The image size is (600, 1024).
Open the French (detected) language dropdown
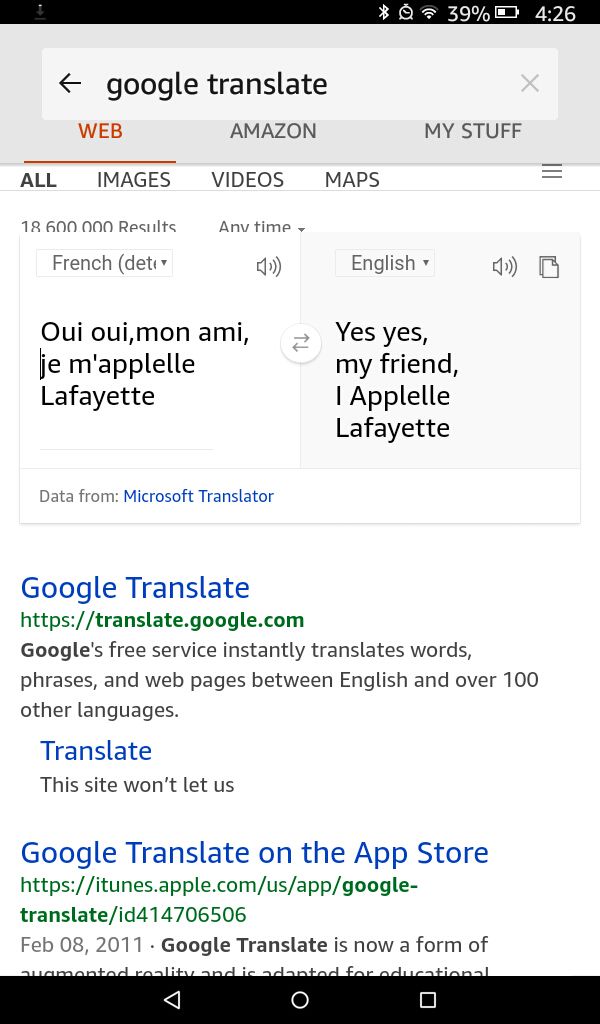(104, 263)
